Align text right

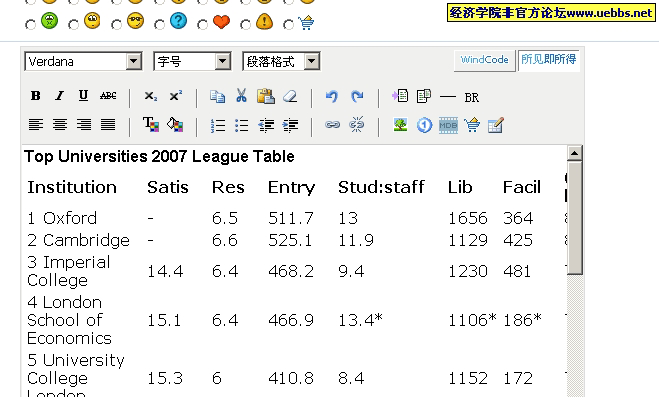pyautogui.click(x=84, y=125)
